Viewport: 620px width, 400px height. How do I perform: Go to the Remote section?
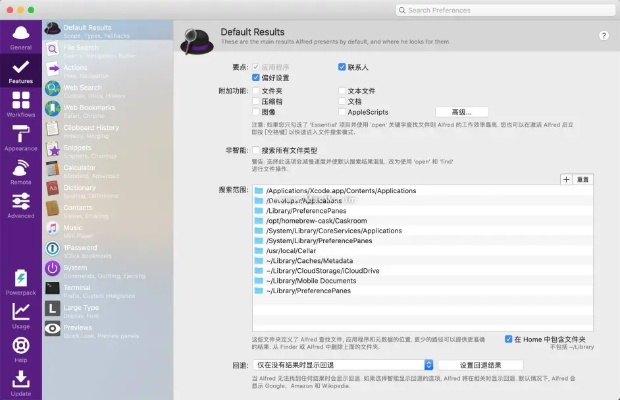click(x=20, y=170)
